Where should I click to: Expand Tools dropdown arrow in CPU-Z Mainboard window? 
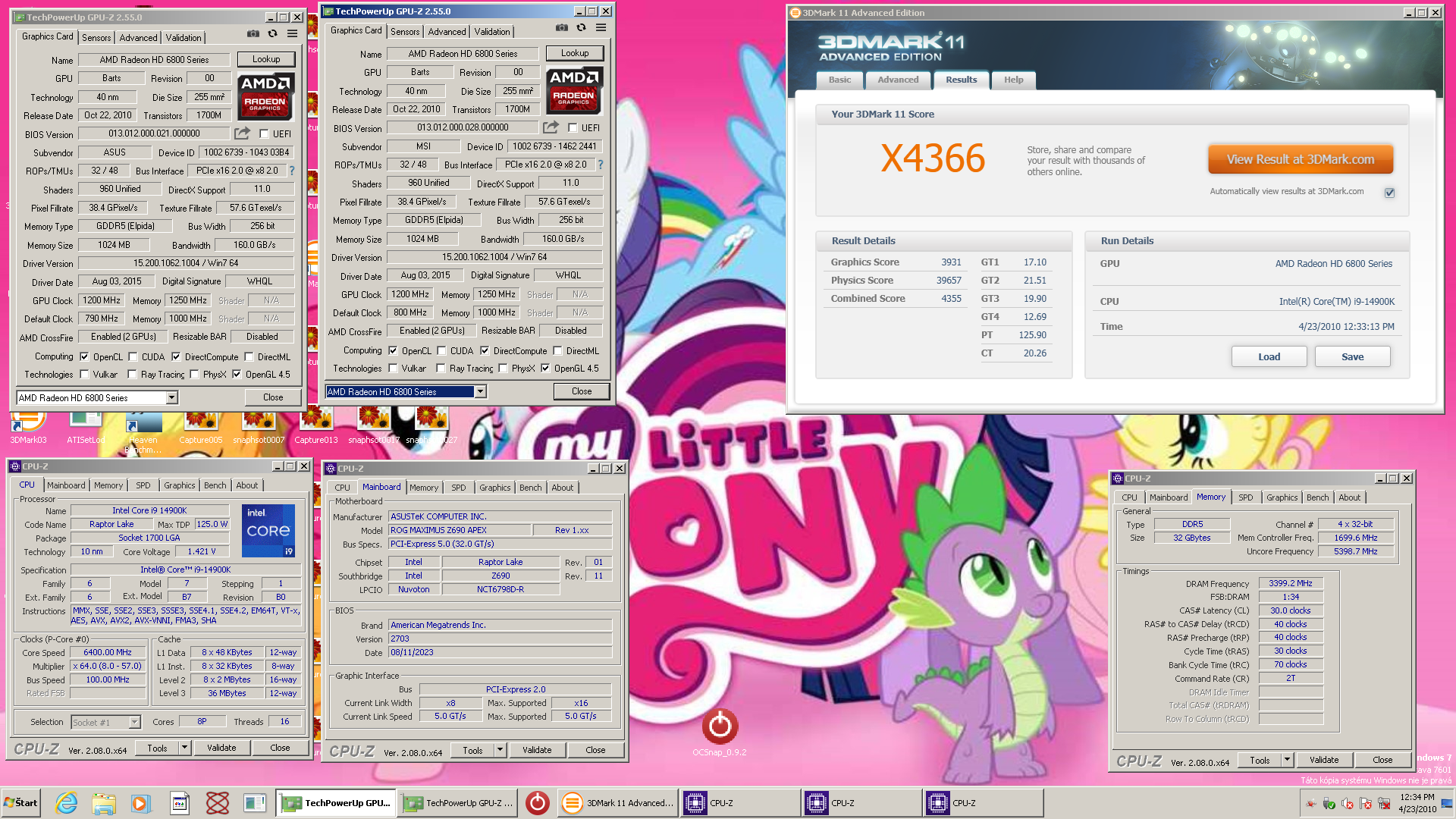[x=500, y=750]
